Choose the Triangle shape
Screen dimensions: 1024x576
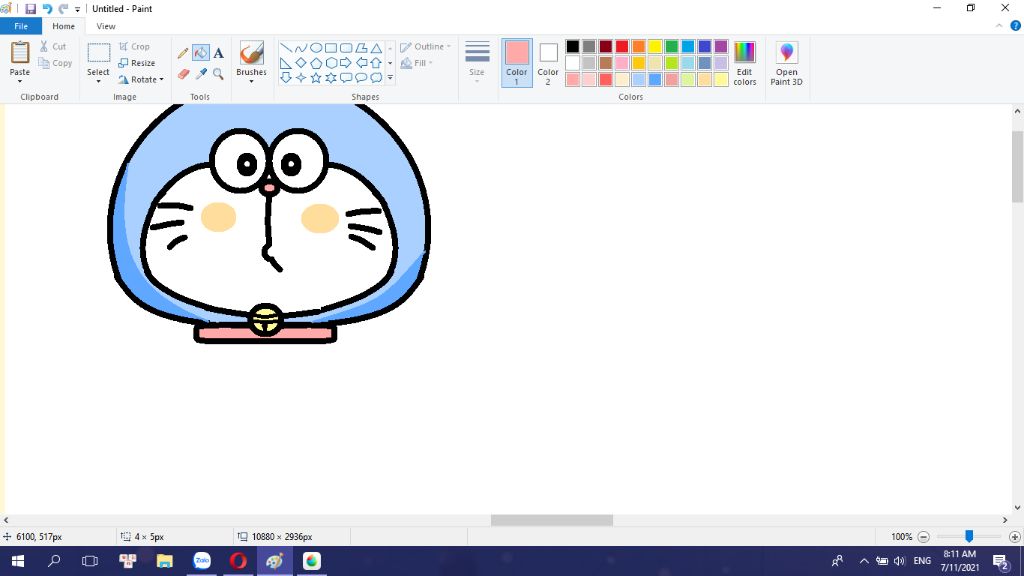[x=376, y=48]
